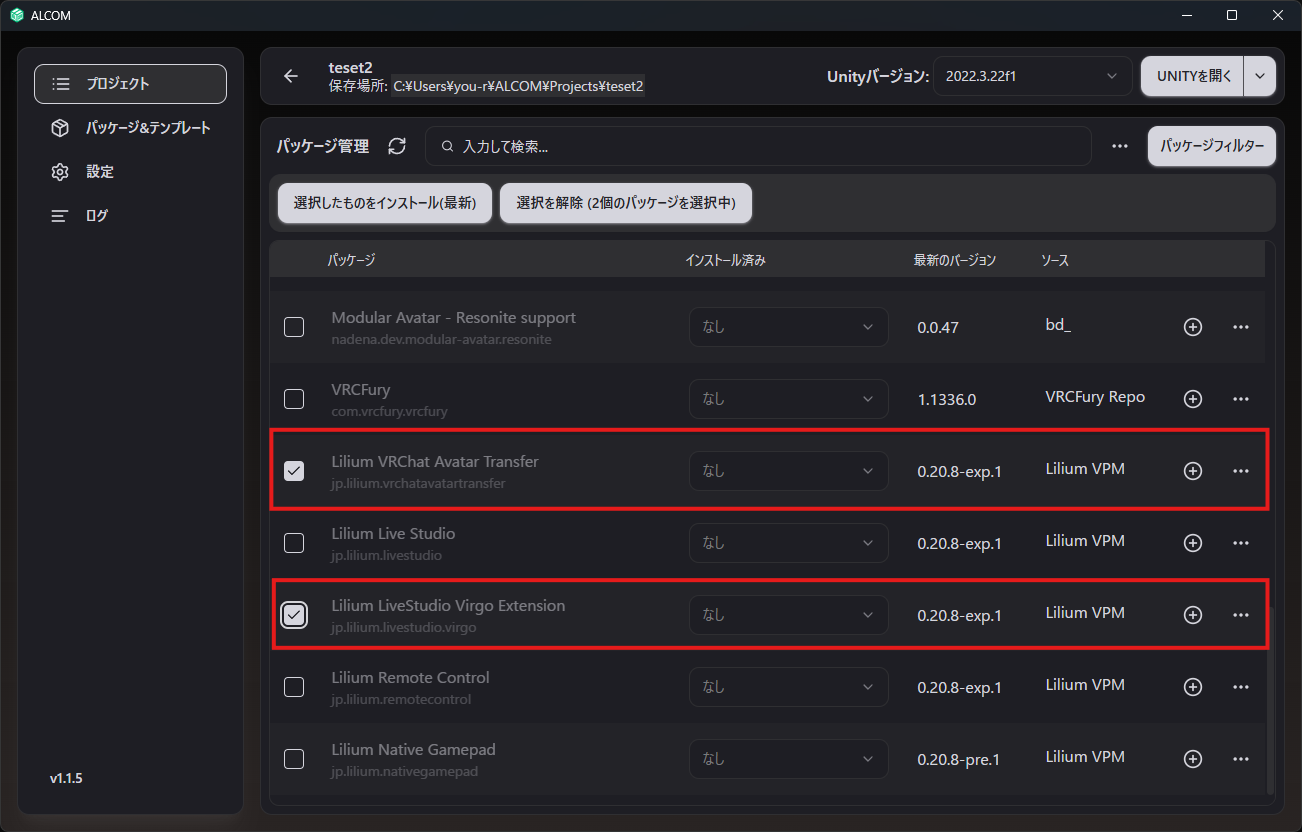Open the three-dot menu beside the search box
The height and width of the screenshot is (832, 1302).
[x=1120, y=146]
